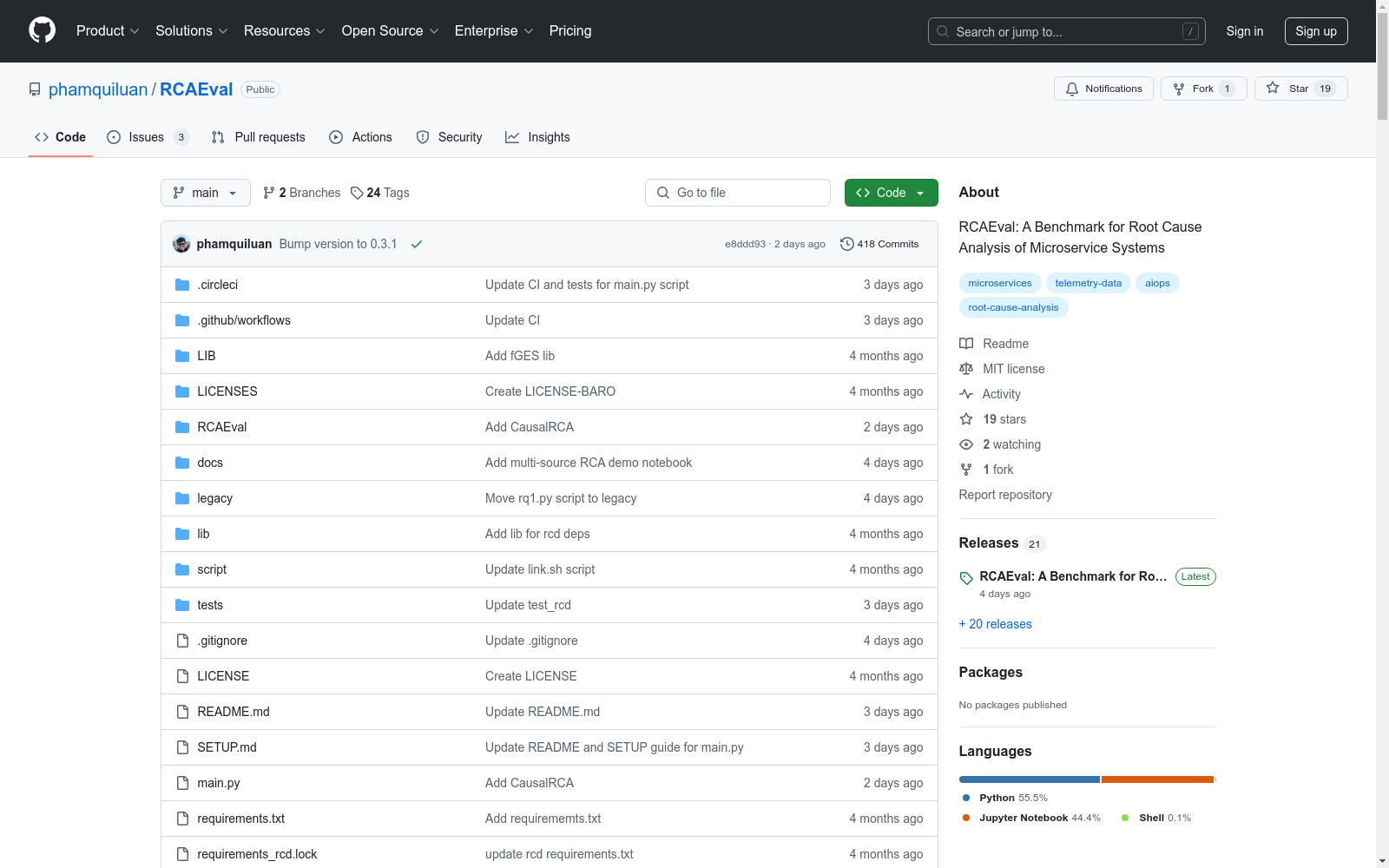Click the Fork icon button

[1179, 89]
